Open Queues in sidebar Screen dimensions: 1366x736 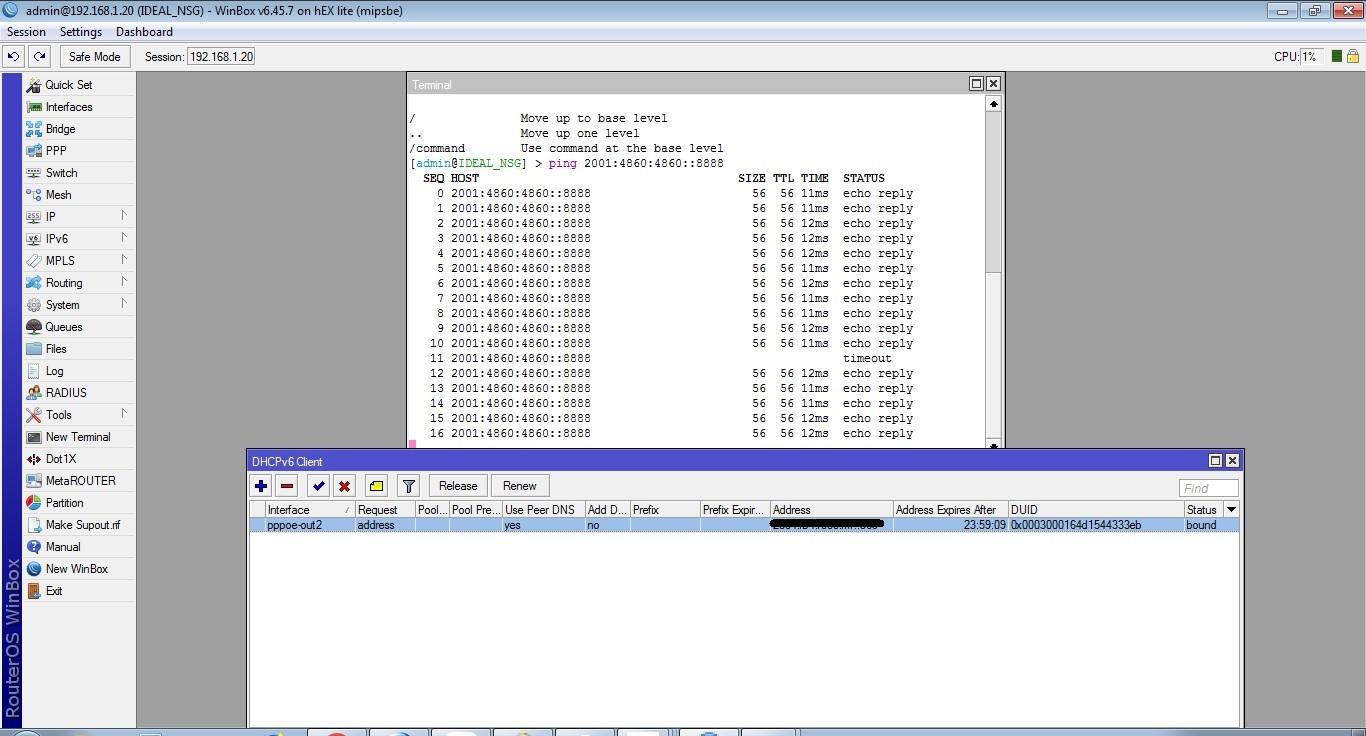coord(64,327)
